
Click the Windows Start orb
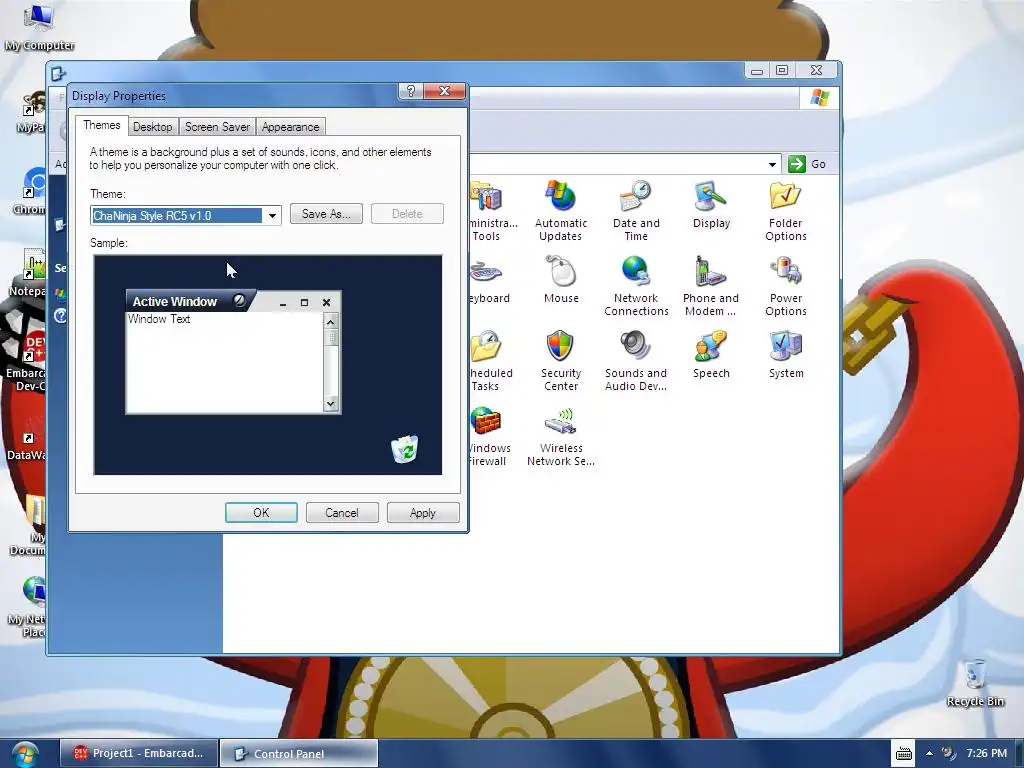(24, 754)
